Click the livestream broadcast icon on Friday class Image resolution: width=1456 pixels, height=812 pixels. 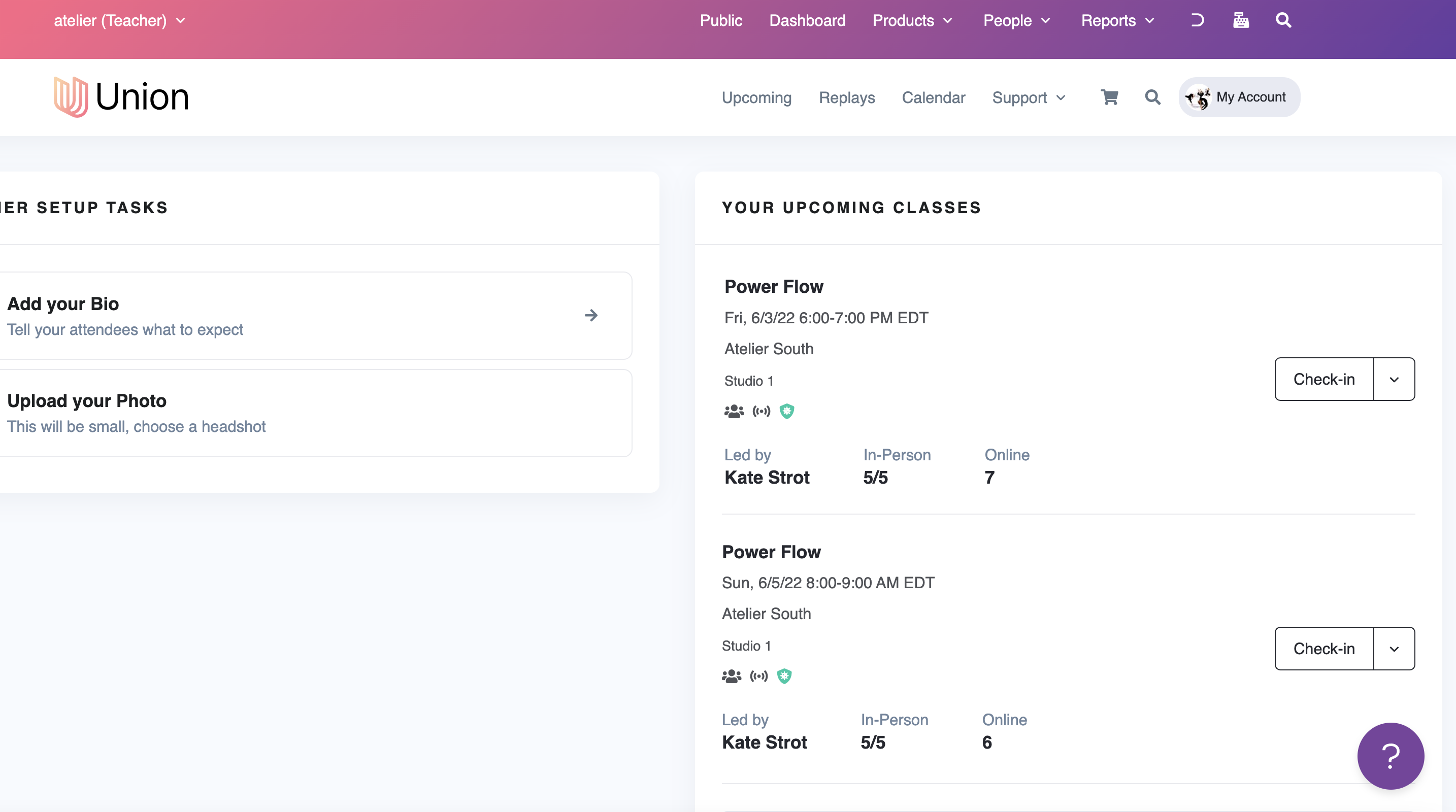(x=761, y=412)
